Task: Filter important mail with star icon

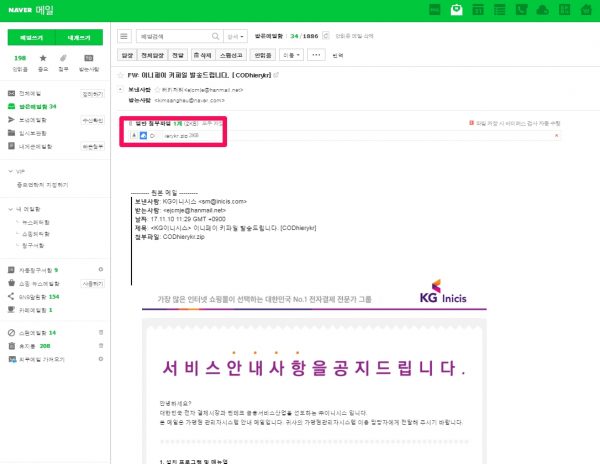Action: pos(43,63)
